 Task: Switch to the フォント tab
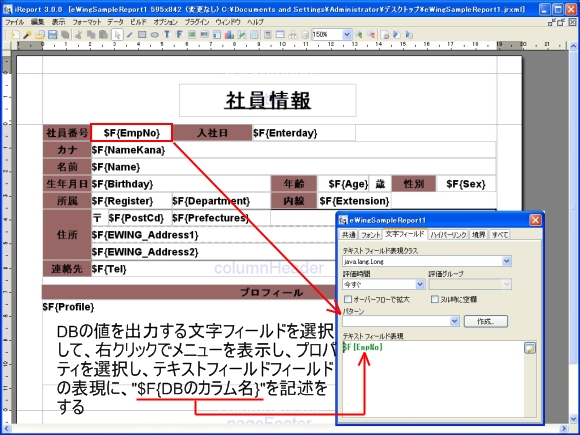(x=370, y=235)
